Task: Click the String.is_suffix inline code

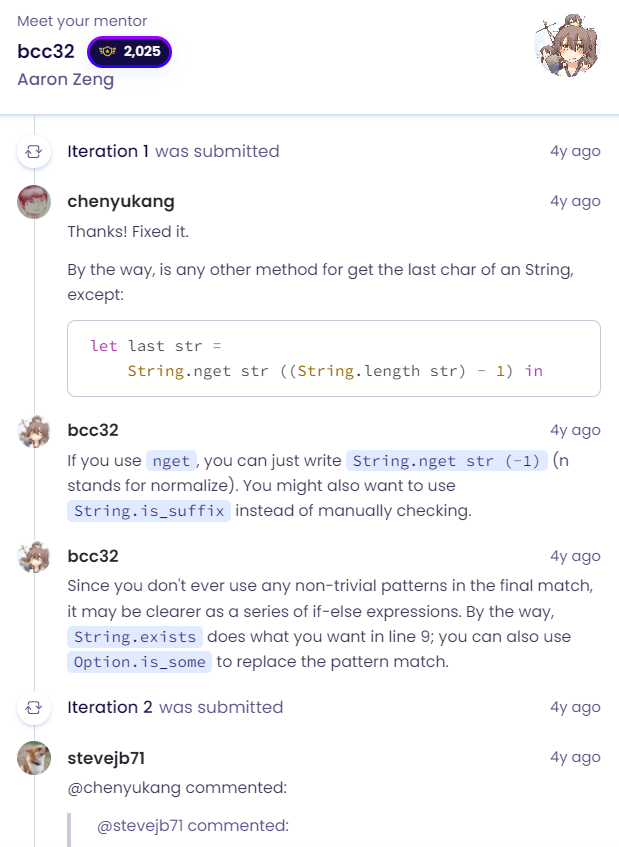Action: (149, 511)
